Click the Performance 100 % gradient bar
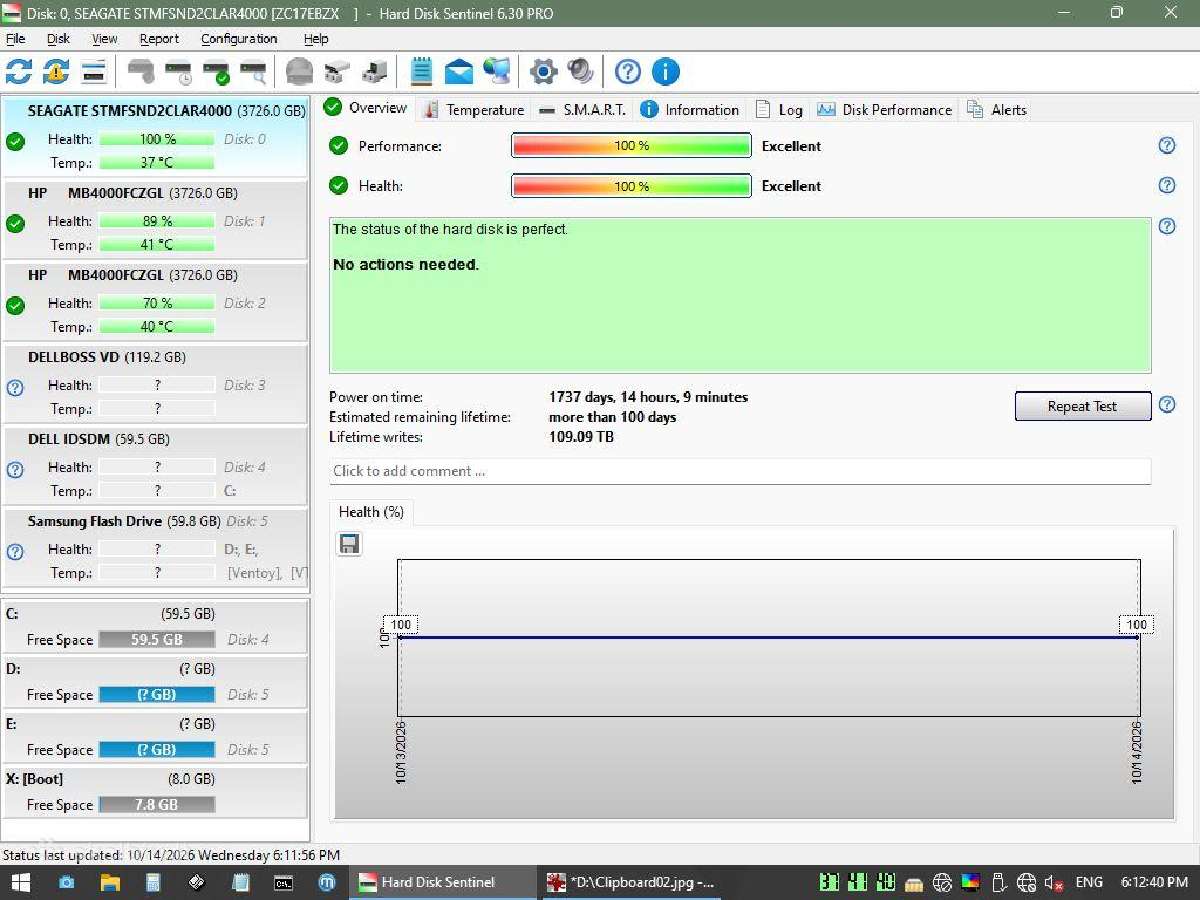This screenshot has height=900, width=1200. (x=631, y=146)
